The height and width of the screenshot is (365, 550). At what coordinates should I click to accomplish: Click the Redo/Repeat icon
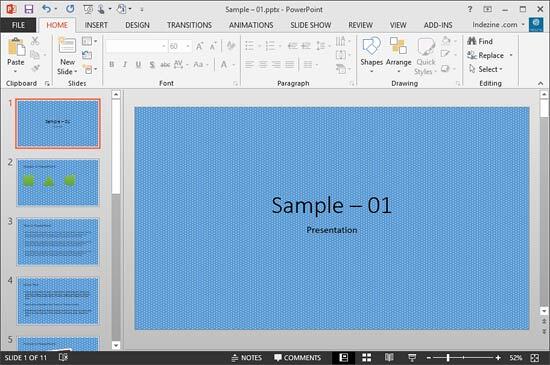[x=70, y=9]
